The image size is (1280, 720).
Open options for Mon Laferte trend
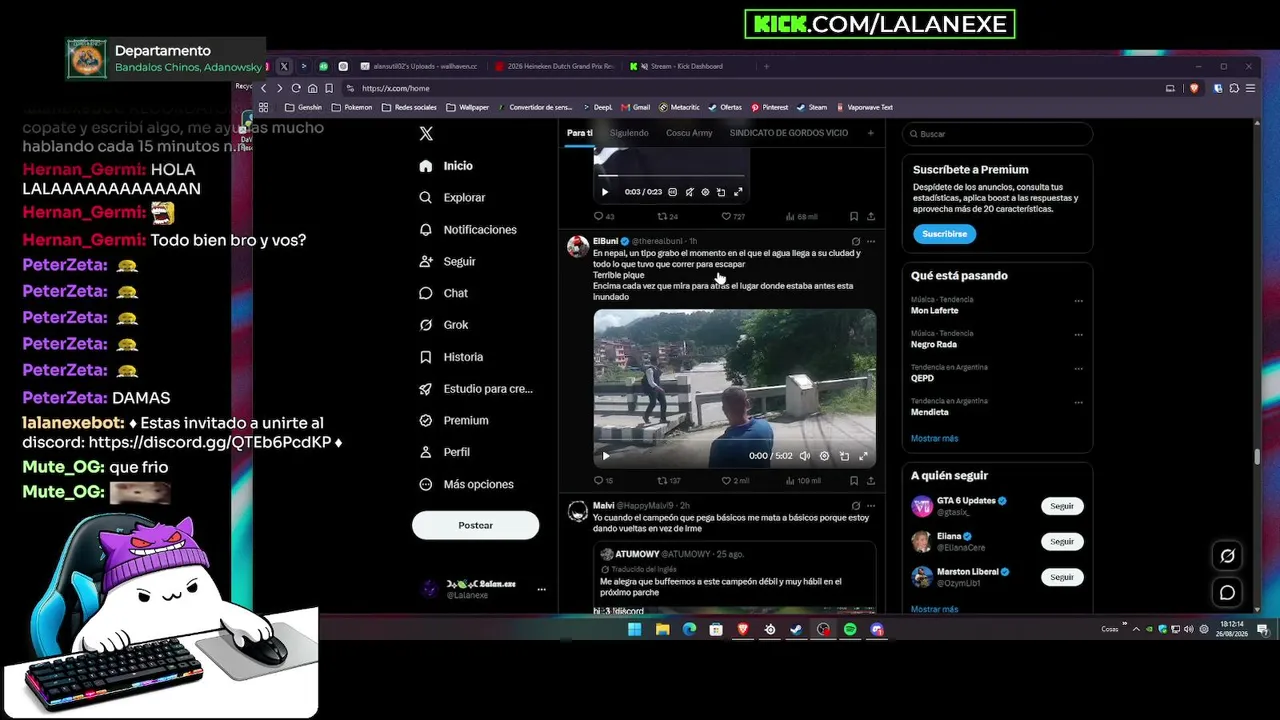pos(1078,300)
